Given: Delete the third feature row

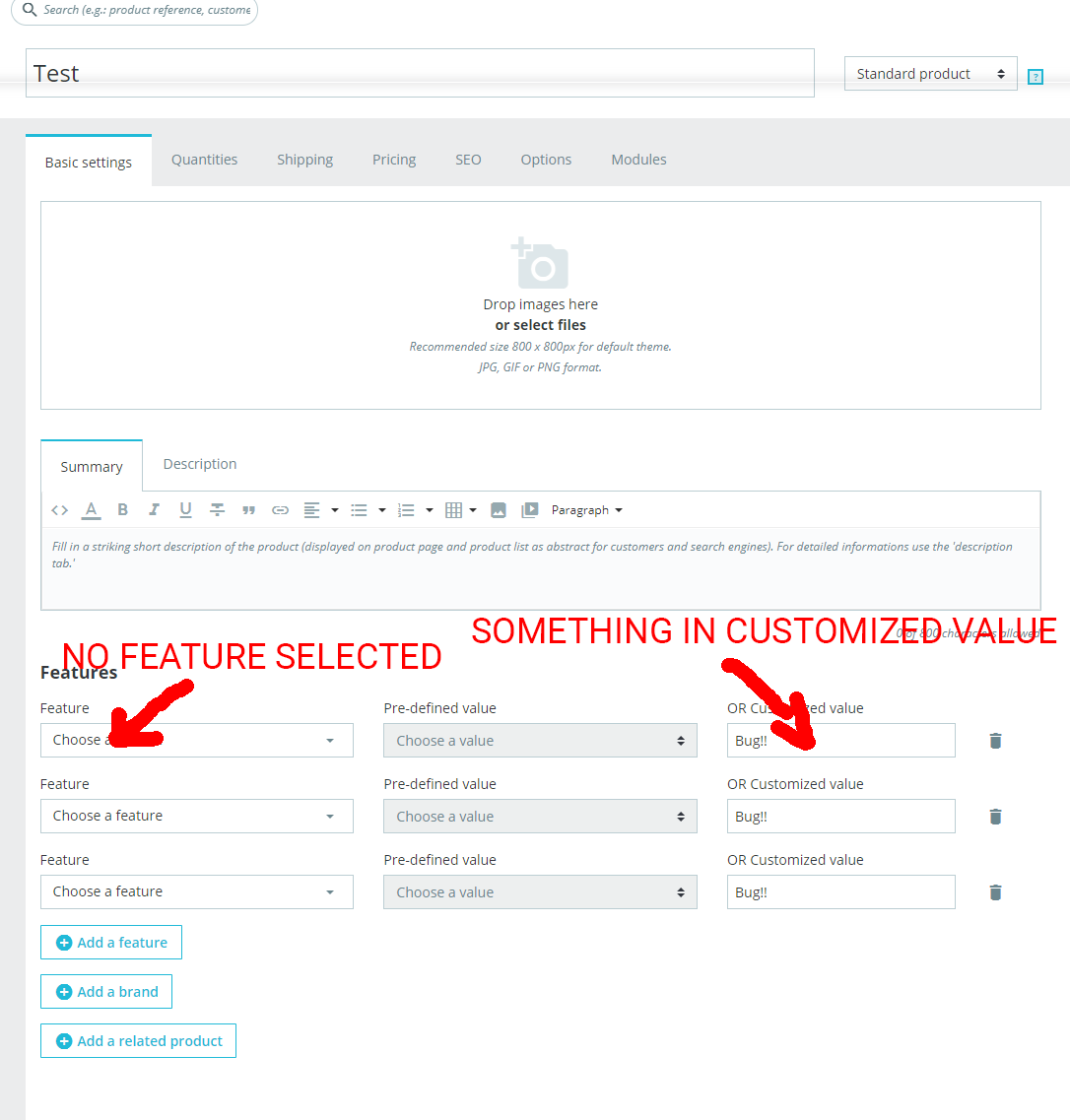Looking at the screenshot, I should 996,892.
